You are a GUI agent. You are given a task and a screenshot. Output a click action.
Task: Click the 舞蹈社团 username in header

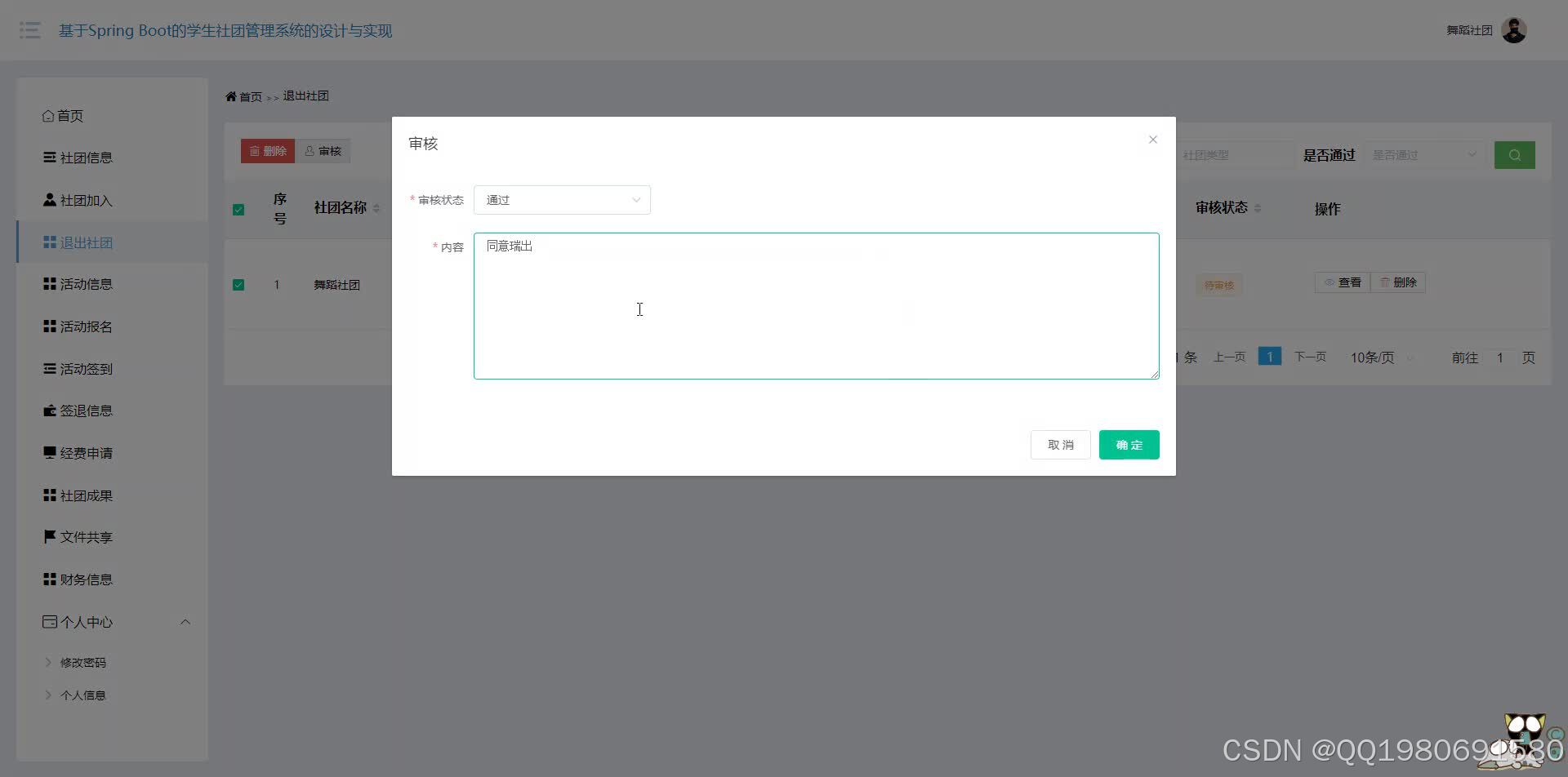click(1469, 30)
